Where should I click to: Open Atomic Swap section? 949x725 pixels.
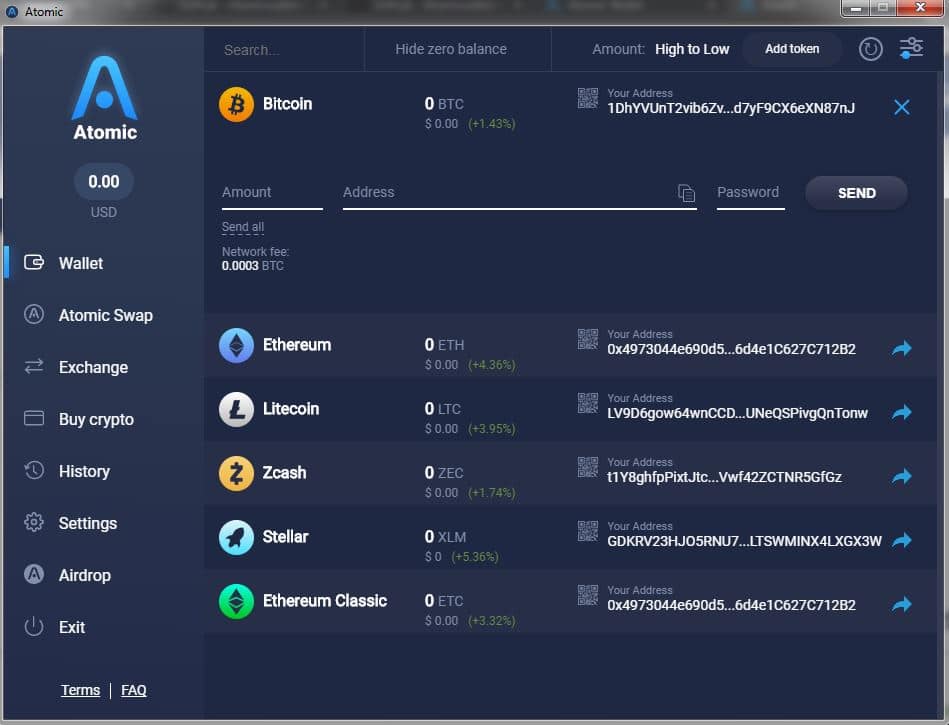click(x=105, y=315)
